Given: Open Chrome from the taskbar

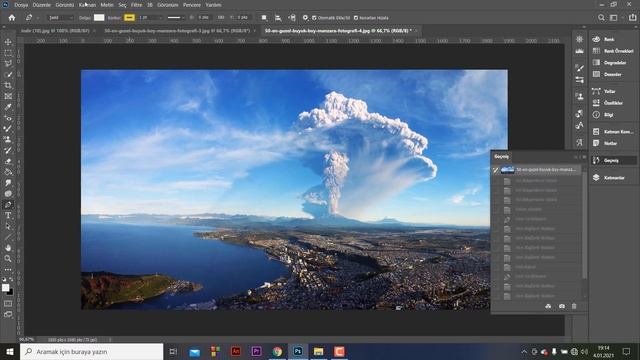Looking at the screenshot, I should pos(277,351).
